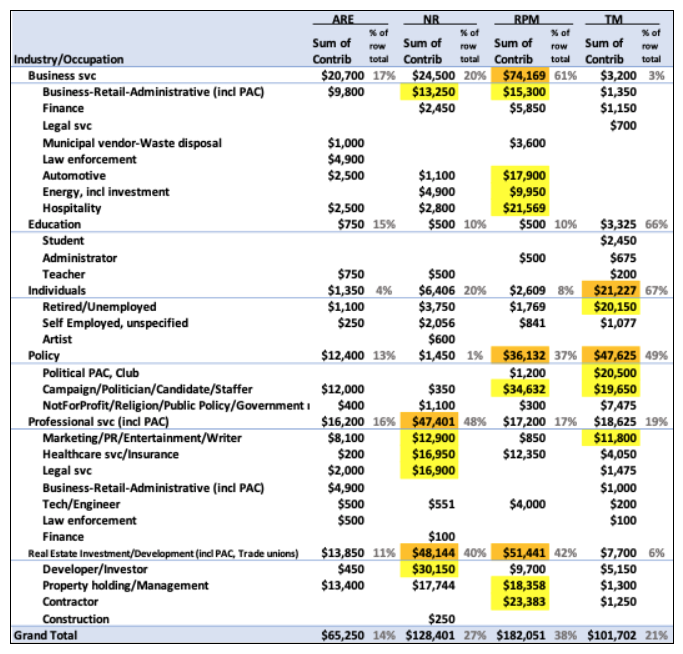Select the Healthcare svc/Insurance row label
Image resolution: width=683 pixels, height=654 pixels.
110,454
